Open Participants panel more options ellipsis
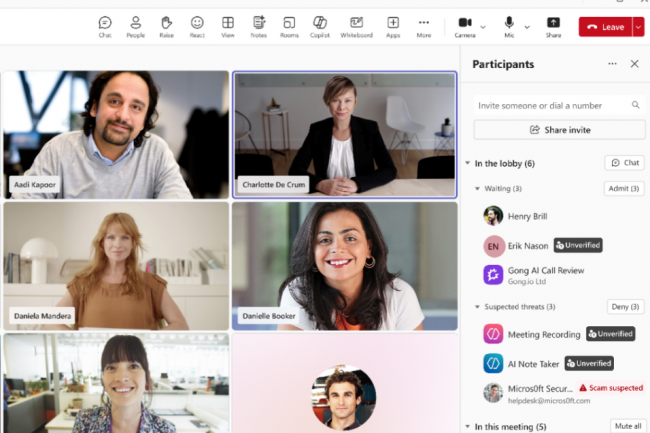This screenshot has width=650, height=433. point(612,64)
